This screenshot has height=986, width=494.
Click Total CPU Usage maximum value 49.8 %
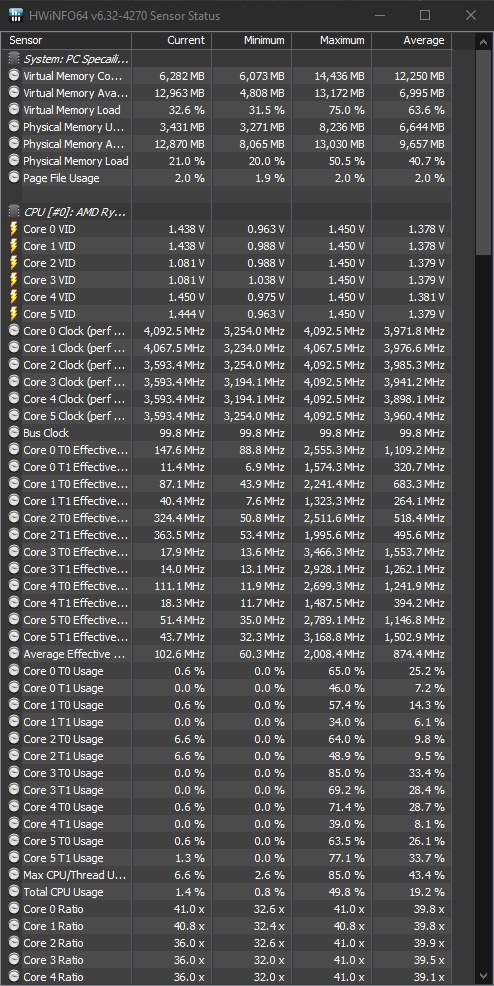coord(346,892)
